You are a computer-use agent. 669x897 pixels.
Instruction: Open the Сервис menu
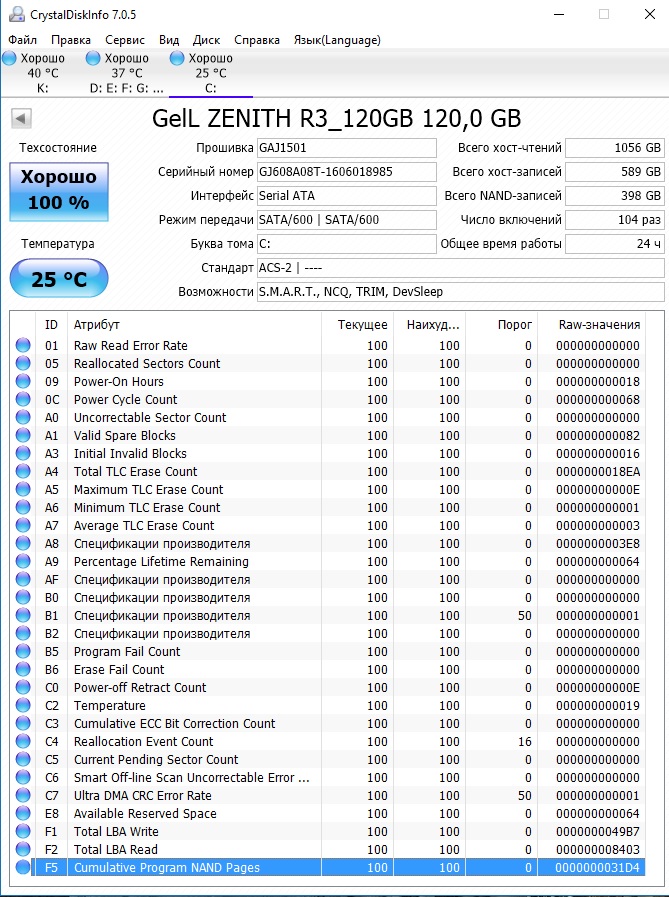(x=125, y=40)
